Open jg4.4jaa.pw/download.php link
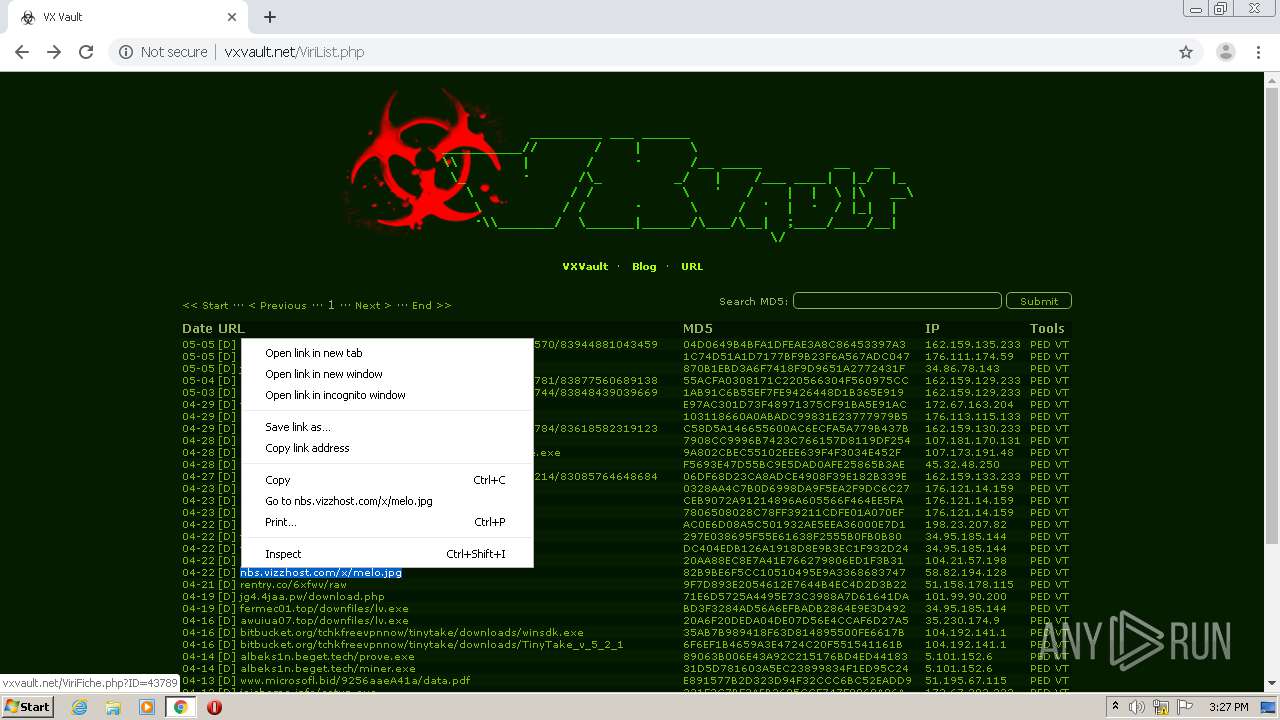1280x720 pixels. tap(312, 597)
